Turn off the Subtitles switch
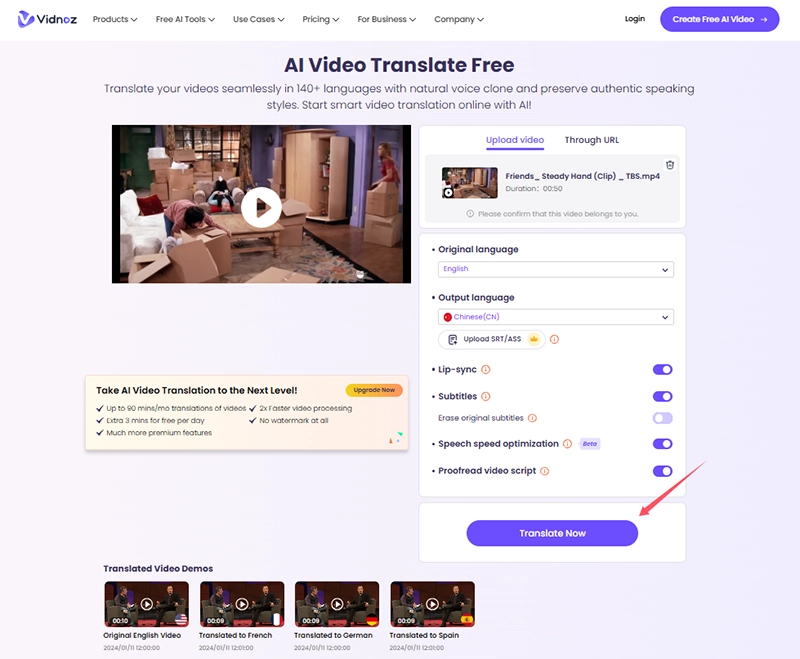The height and width of the screenshot is (659, 800). 662,397
